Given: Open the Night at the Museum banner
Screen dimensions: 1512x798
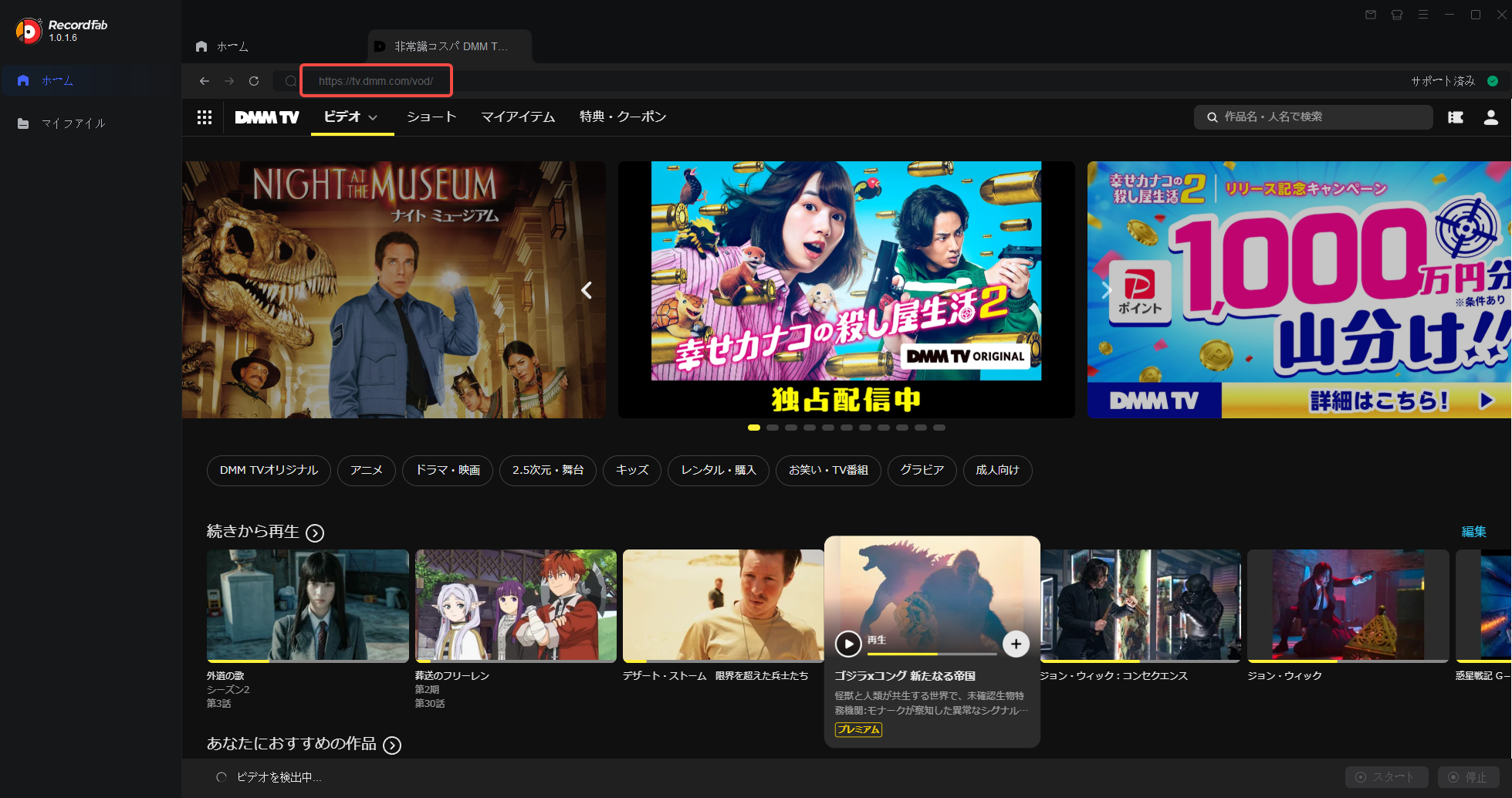Looking at the screenshot, I should [x=394, y=289].
